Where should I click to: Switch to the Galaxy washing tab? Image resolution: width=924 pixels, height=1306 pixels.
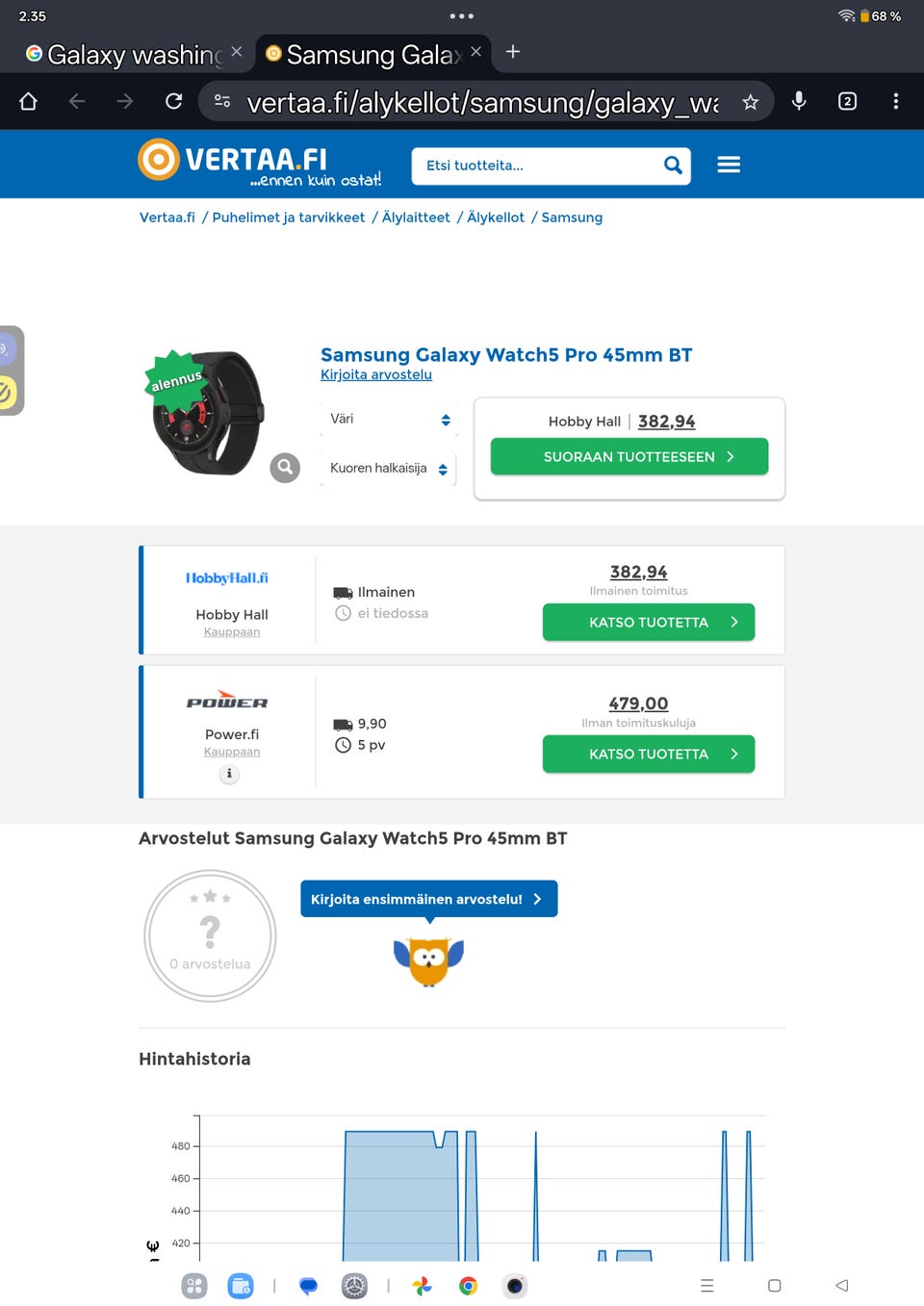click(125, 54)
